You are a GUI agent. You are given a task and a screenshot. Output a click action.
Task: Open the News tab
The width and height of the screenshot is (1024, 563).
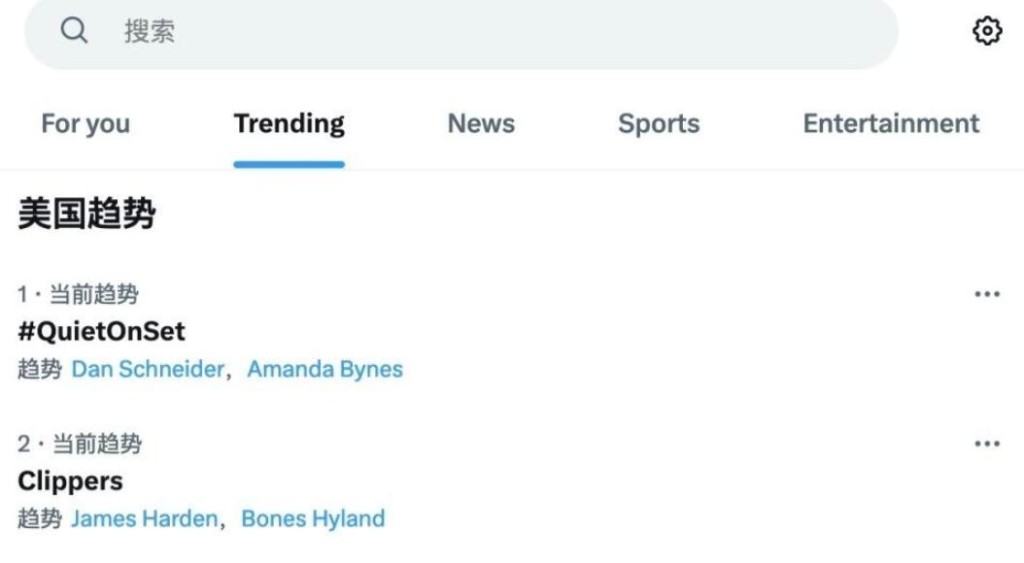coord(481,123)
